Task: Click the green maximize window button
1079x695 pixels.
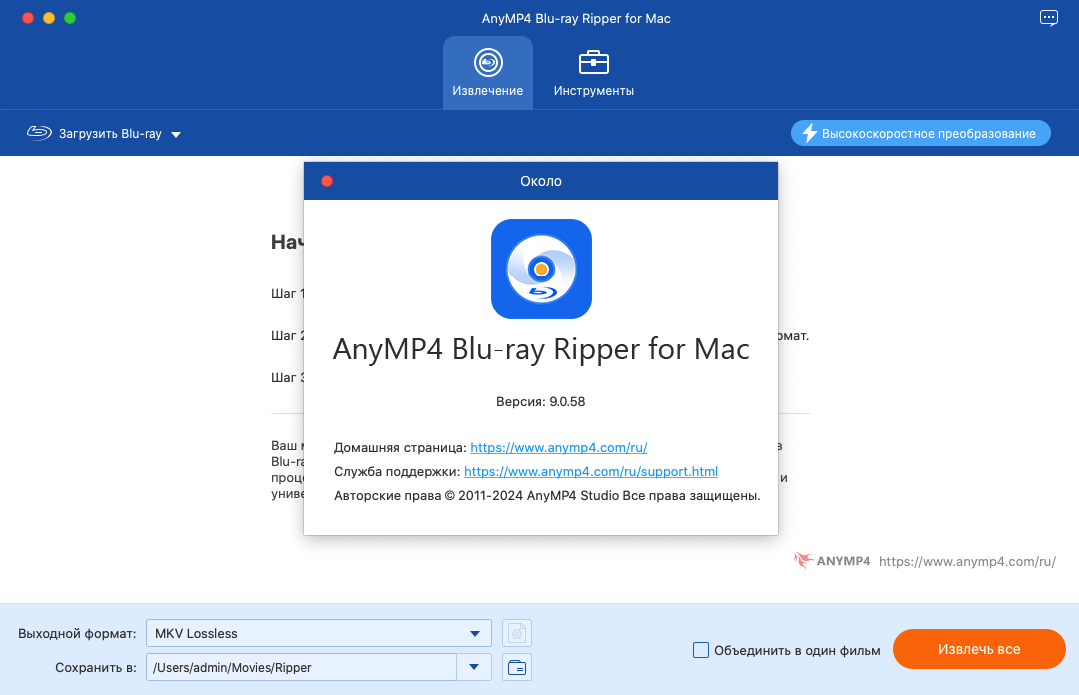Action: coord(69,18)
